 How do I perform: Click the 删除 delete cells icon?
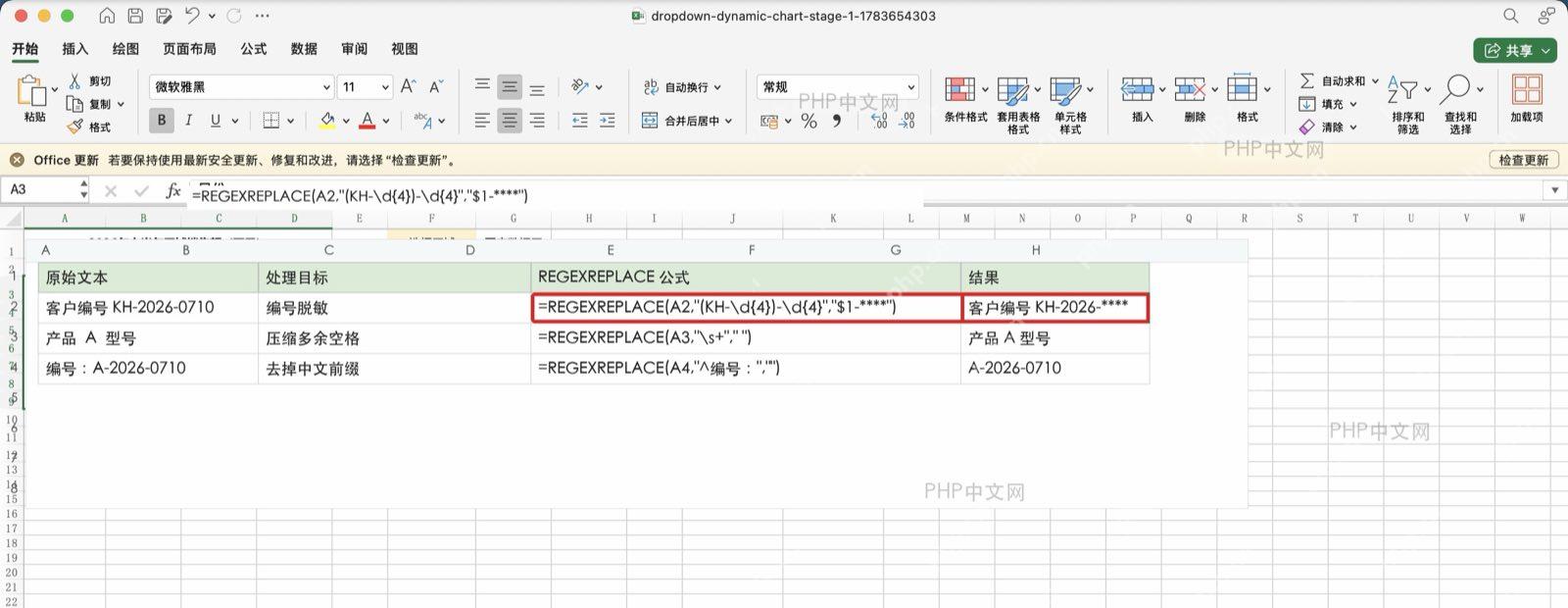(1189, 90)
